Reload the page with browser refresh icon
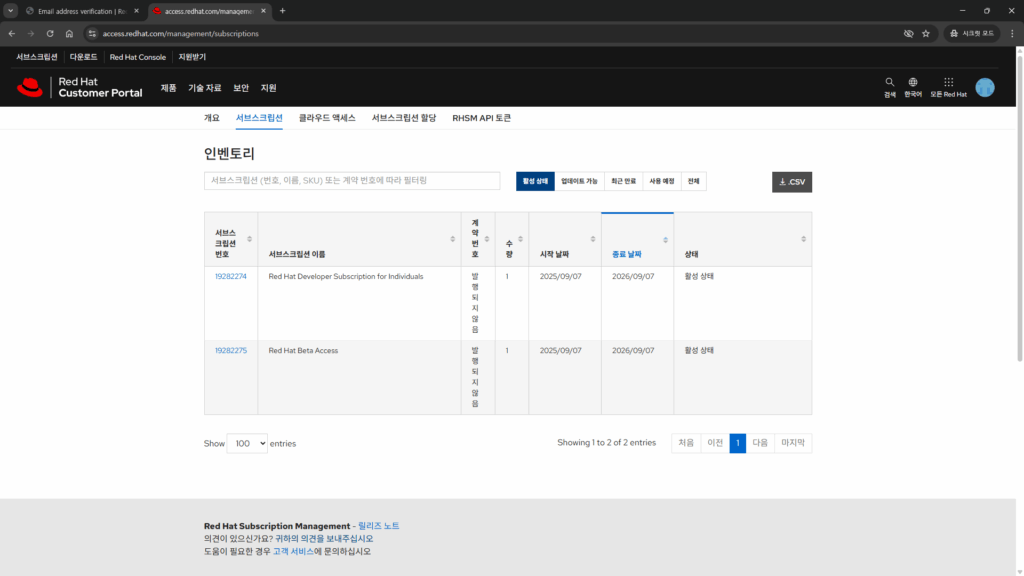This screenshot has height=576, width=1024. [x=50, y=33]
